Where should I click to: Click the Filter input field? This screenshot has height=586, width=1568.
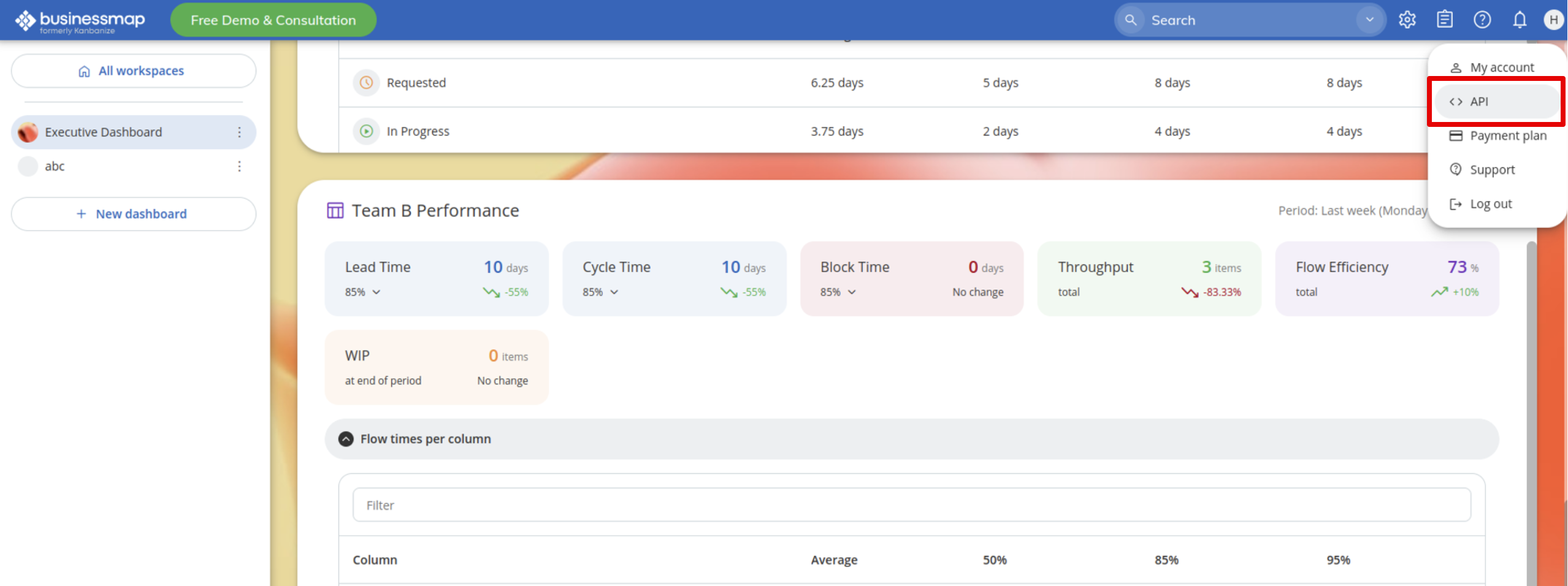(x=911, y=505)
